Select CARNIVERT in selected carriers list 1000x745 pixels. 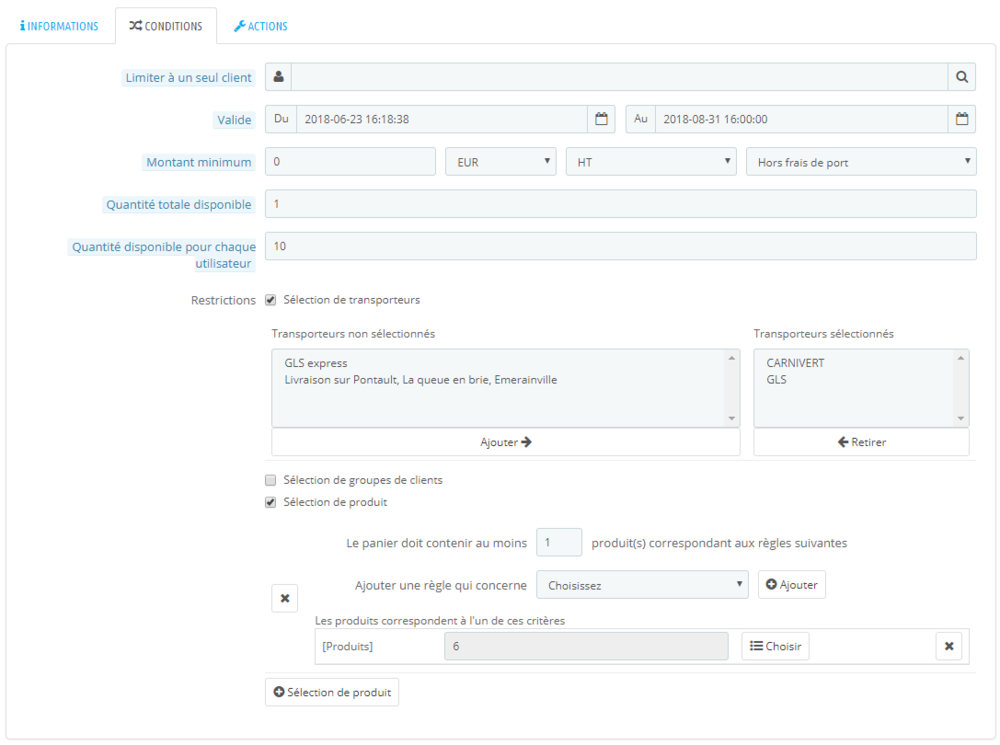coord(795,363)
